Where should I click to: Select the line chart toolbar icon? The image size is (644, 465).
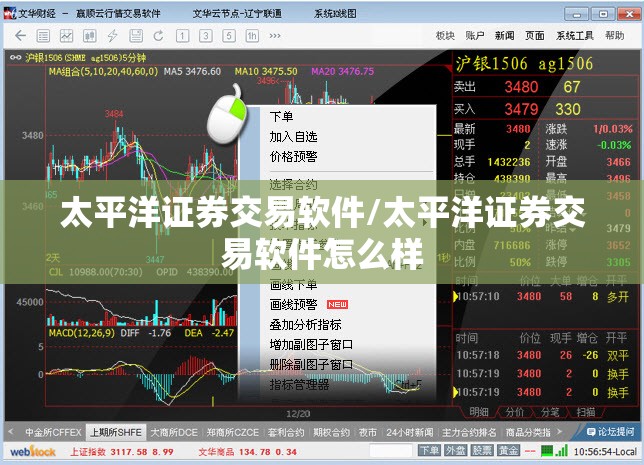tap(67, 36)
